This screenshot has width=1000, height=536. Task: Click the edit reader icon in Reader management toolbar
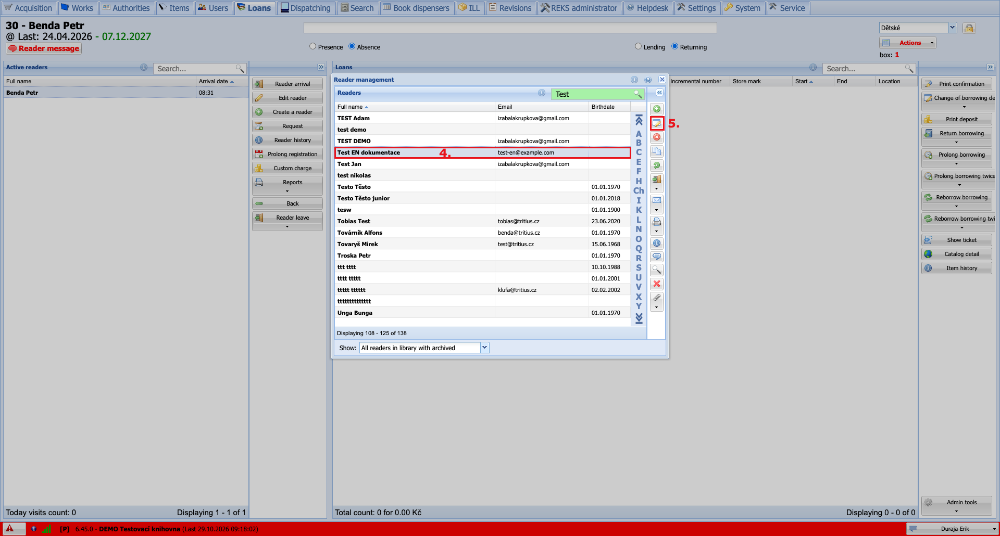(656, 123)
